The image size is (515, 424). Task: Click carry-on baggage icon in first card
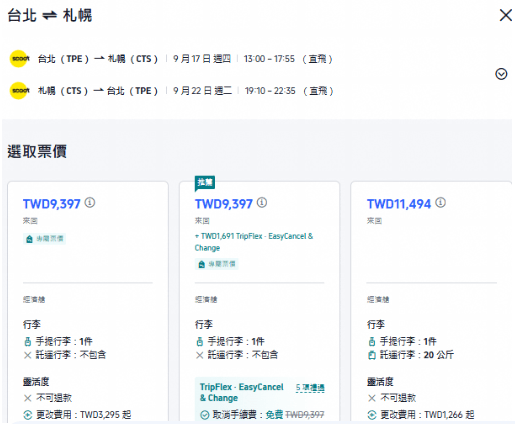28,342
